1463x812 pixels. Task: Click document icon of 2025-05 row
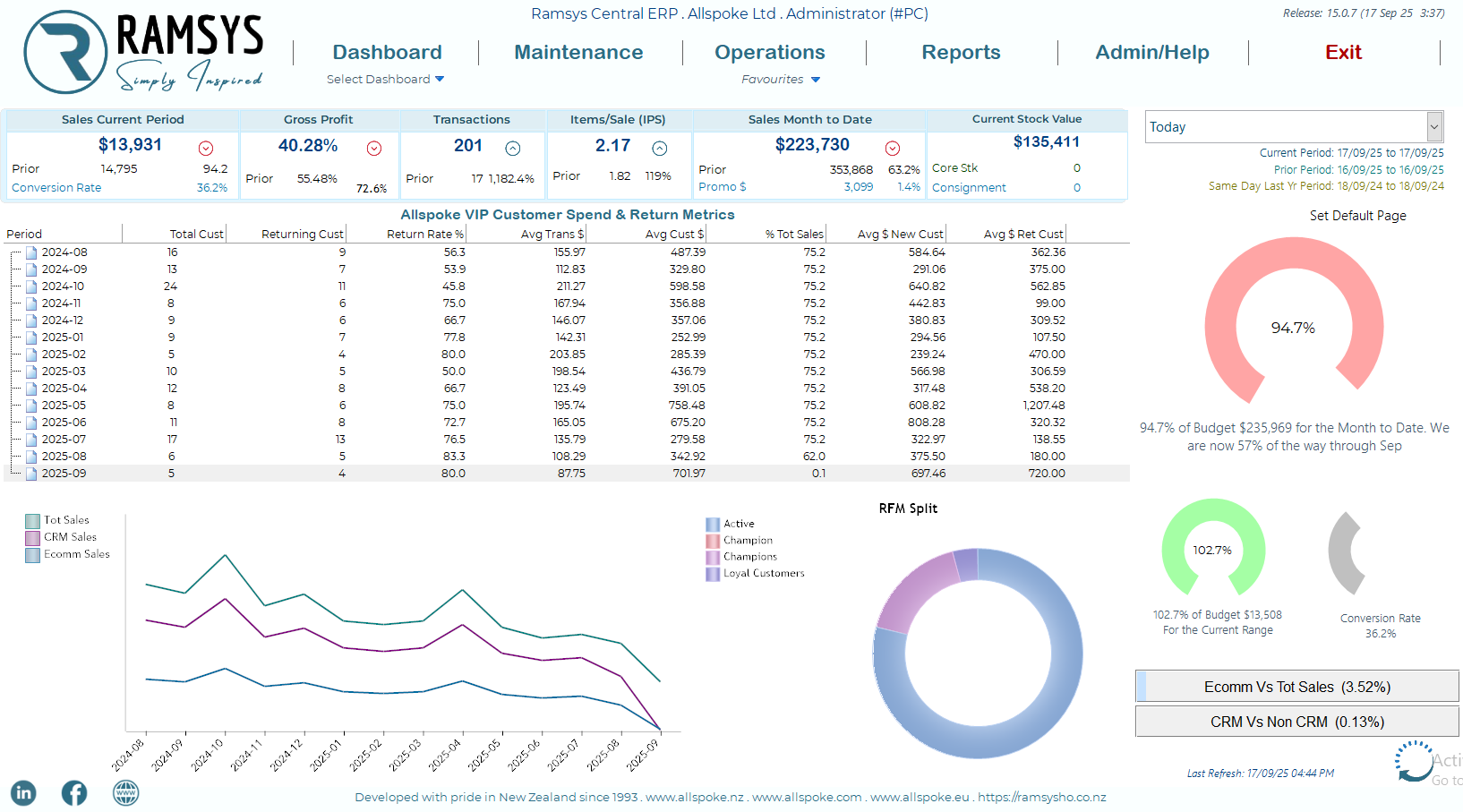pos(31,406)
